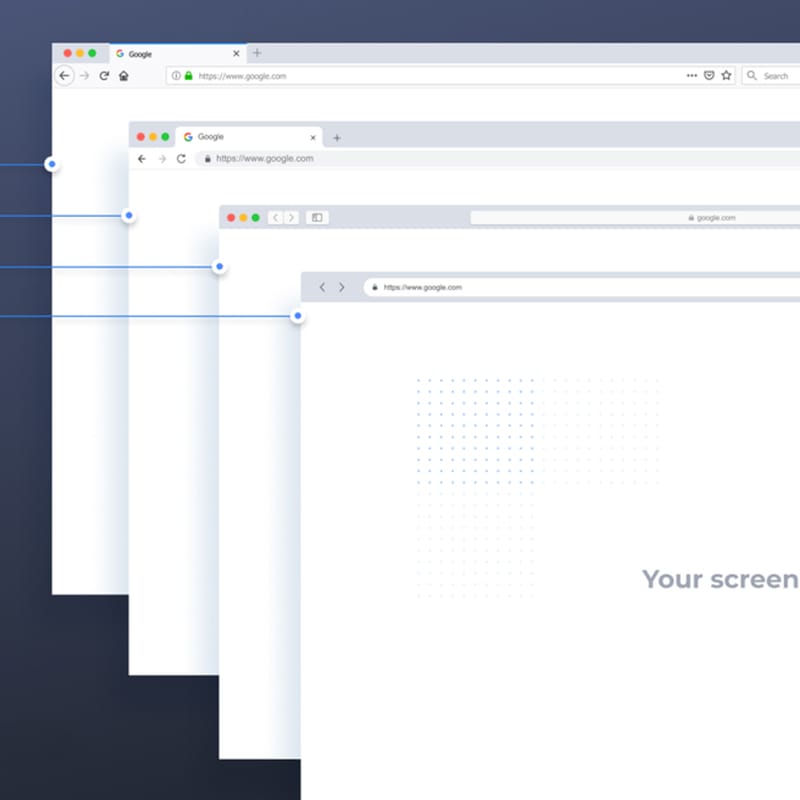Image resolution: width=800 pixels, height=800 pixels.
Task: Click the blue callout dot near the Safari window
Action: (x=217, y=266)
